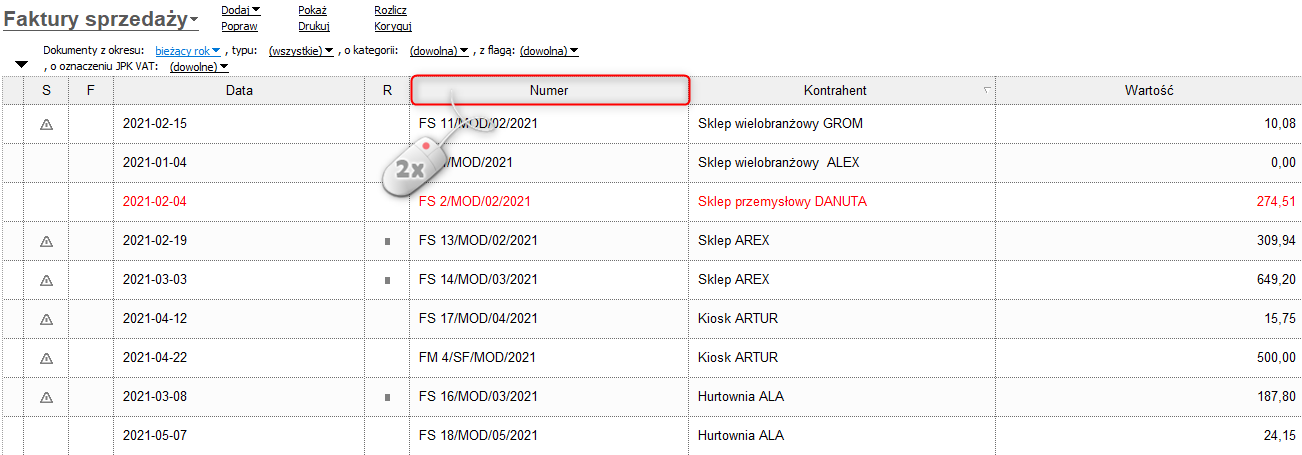Viewport: 1302px width, 455px height.
Task: Click the status icon for invoice FM 4/SF/MOD/2021
Action: point(46,358)
